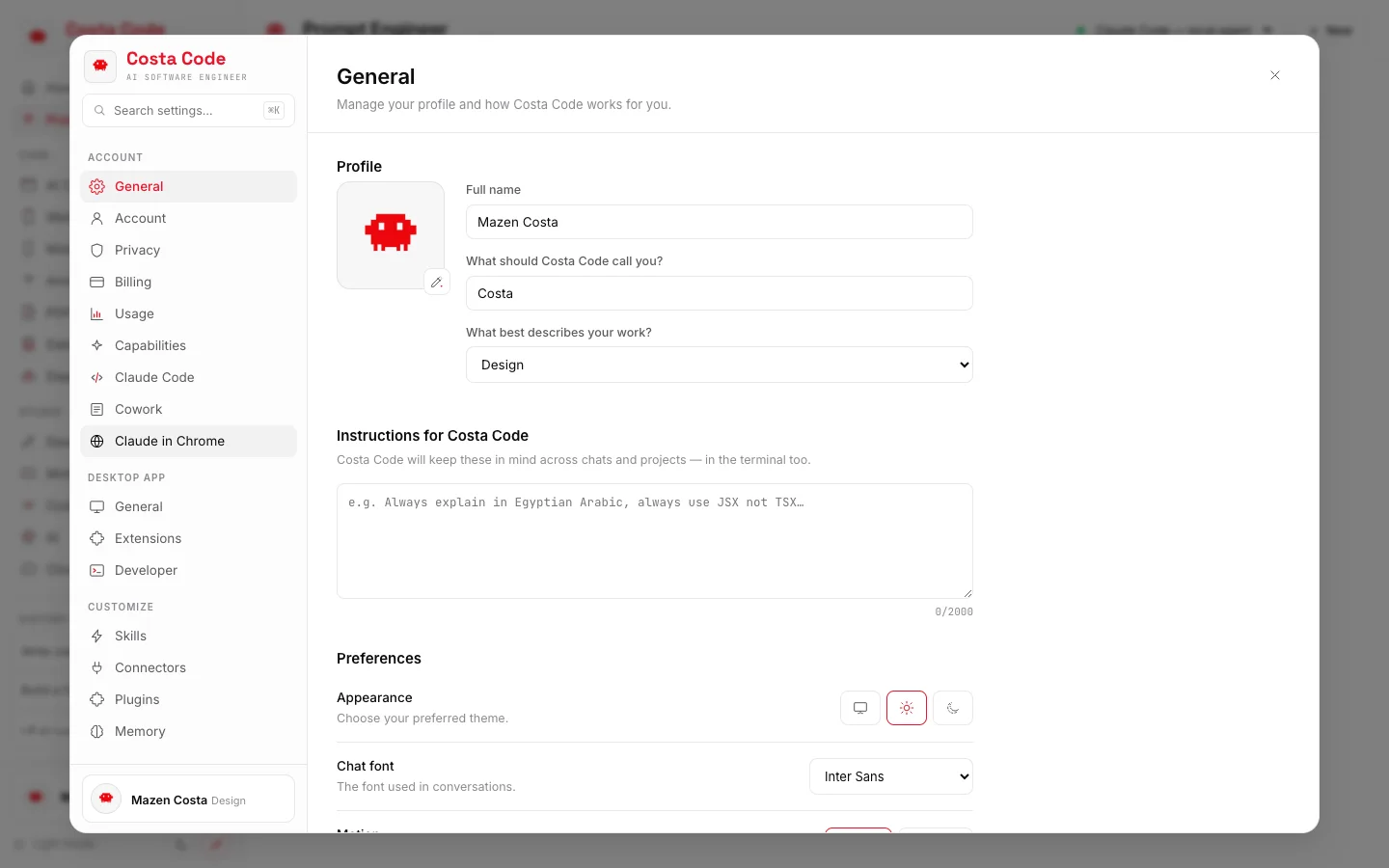Click the Connectors label
The image size is (1389, 868).
click(150, 667)
